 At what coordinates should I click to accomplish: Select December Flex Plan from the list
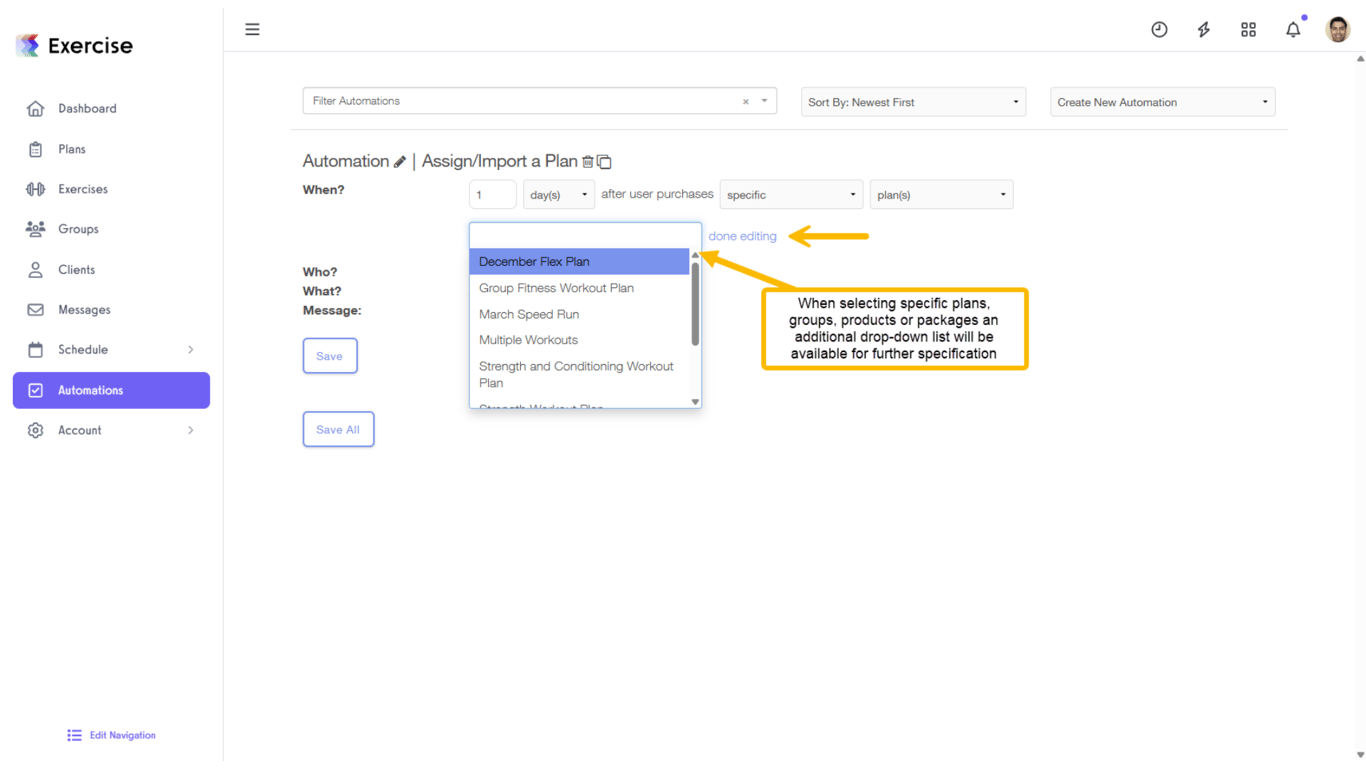(546, 261)
